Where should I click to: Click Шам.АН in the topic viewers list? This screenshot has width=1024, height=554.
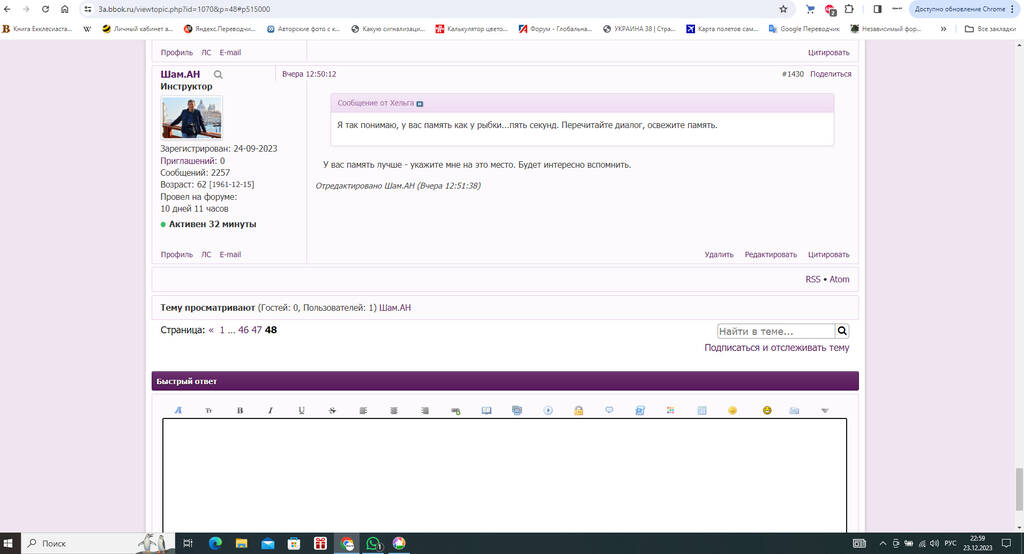(395, 308)
